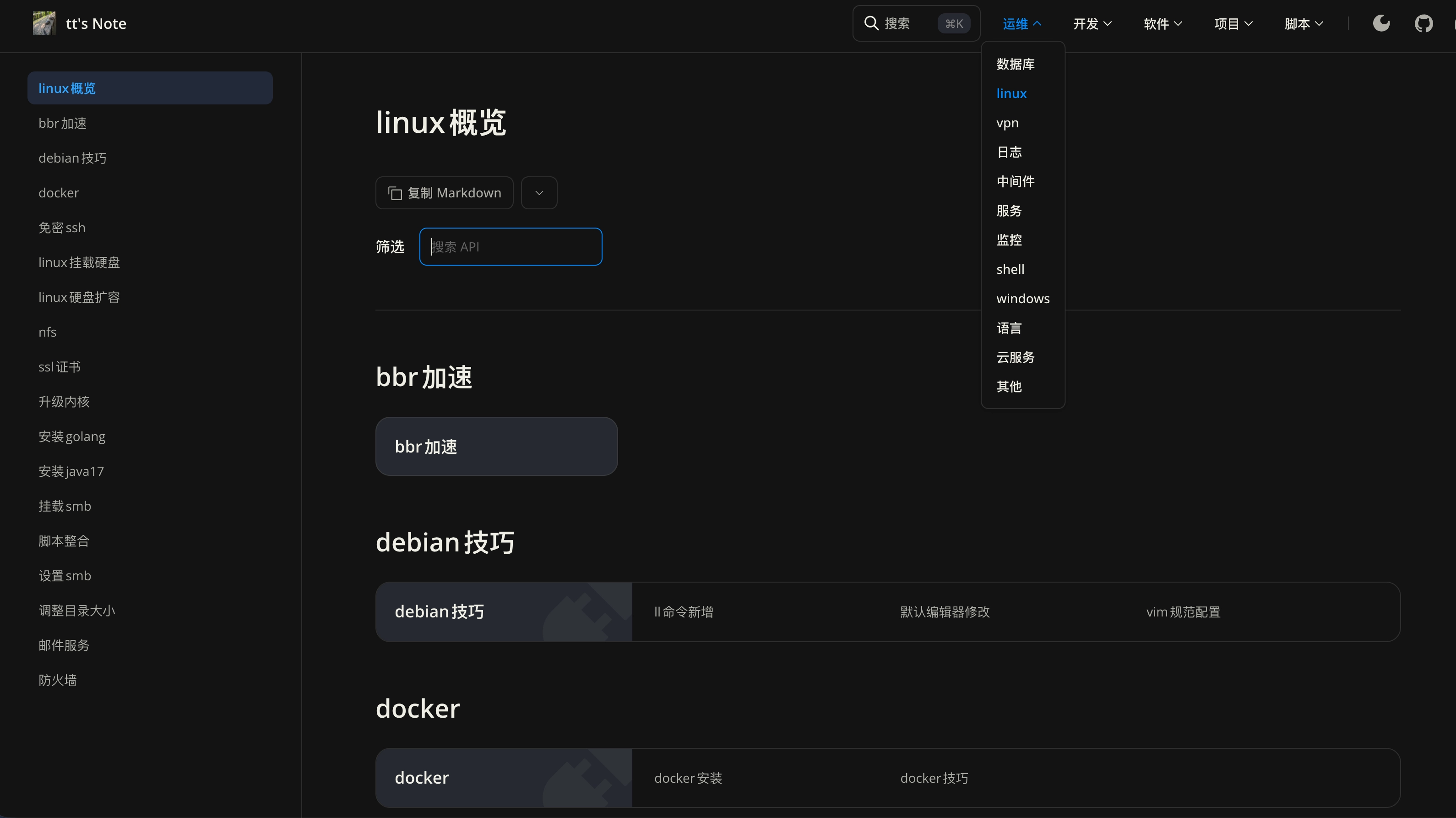The width and height of the screenshot is (1456, 818).
Task: Choose shell in the dropdown menu
Action: click(x=1010, y=269)
